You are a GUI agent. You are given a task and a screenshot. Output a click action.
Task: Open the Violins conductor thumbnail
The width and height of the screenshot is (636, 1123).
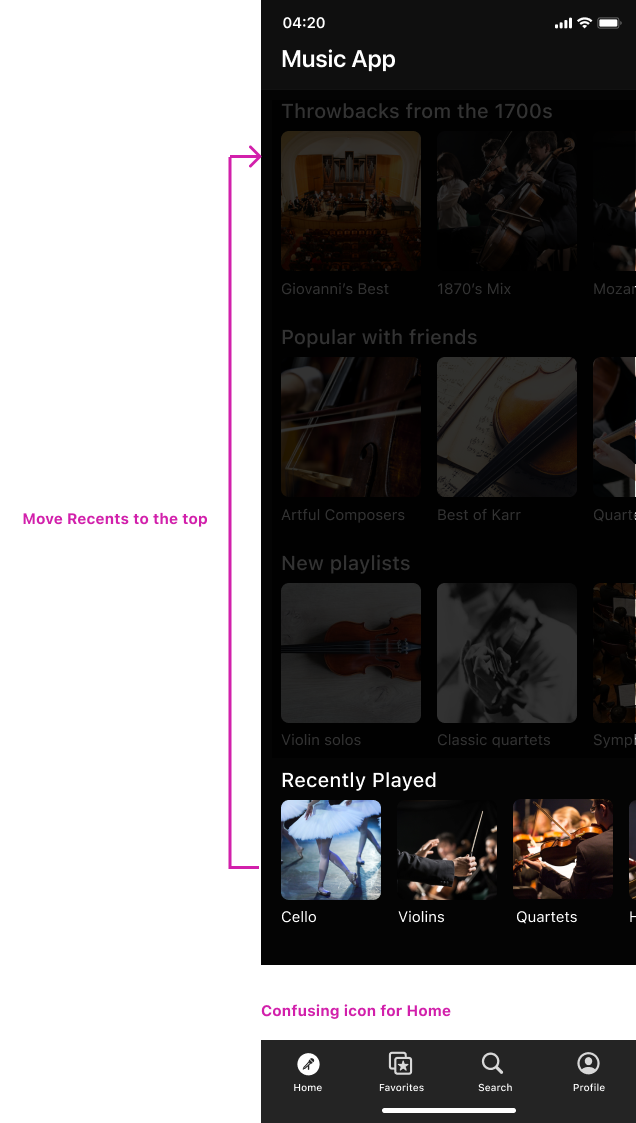click(447, 849)
